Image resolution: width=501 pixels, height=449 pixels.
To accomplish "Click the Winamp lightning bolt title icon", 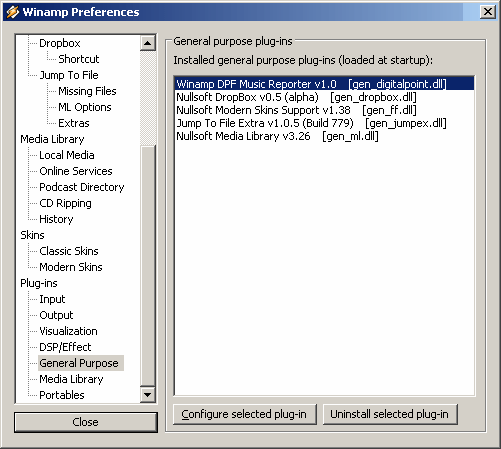I will pyautogui.click(x=13, y=12).
